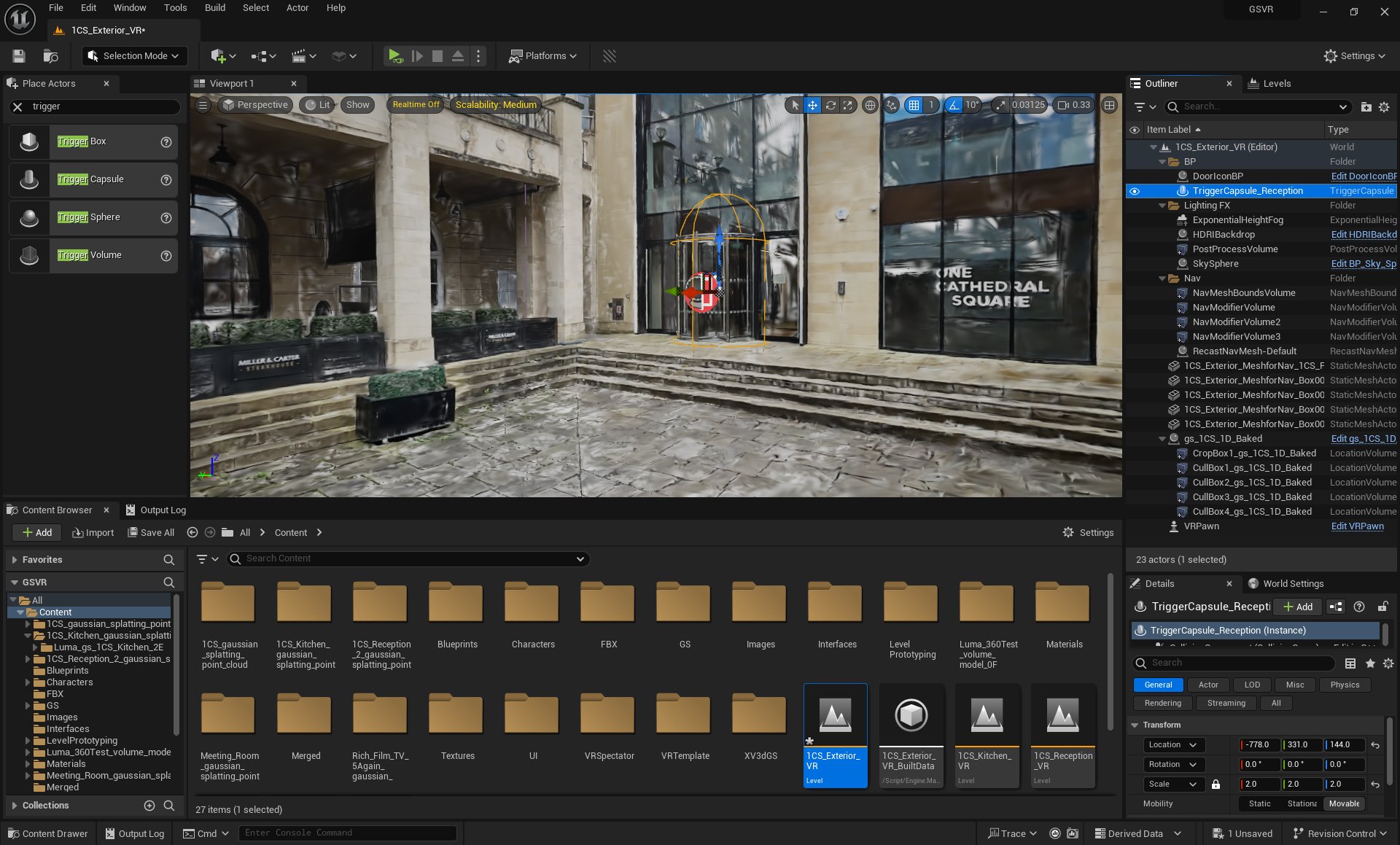Toggle favorites star in Details filter
The width and height of the screenshot is (1400, 845).
1370,663
